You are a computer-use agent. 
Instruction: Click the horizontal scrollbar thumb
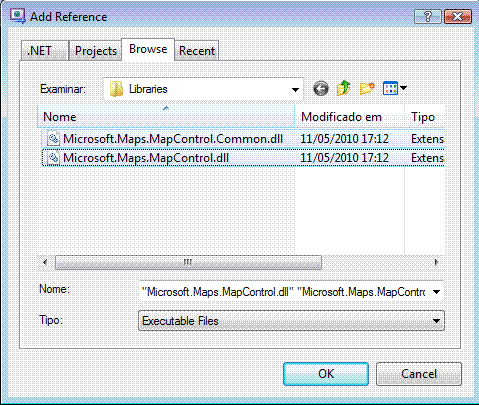pos(188,262)
